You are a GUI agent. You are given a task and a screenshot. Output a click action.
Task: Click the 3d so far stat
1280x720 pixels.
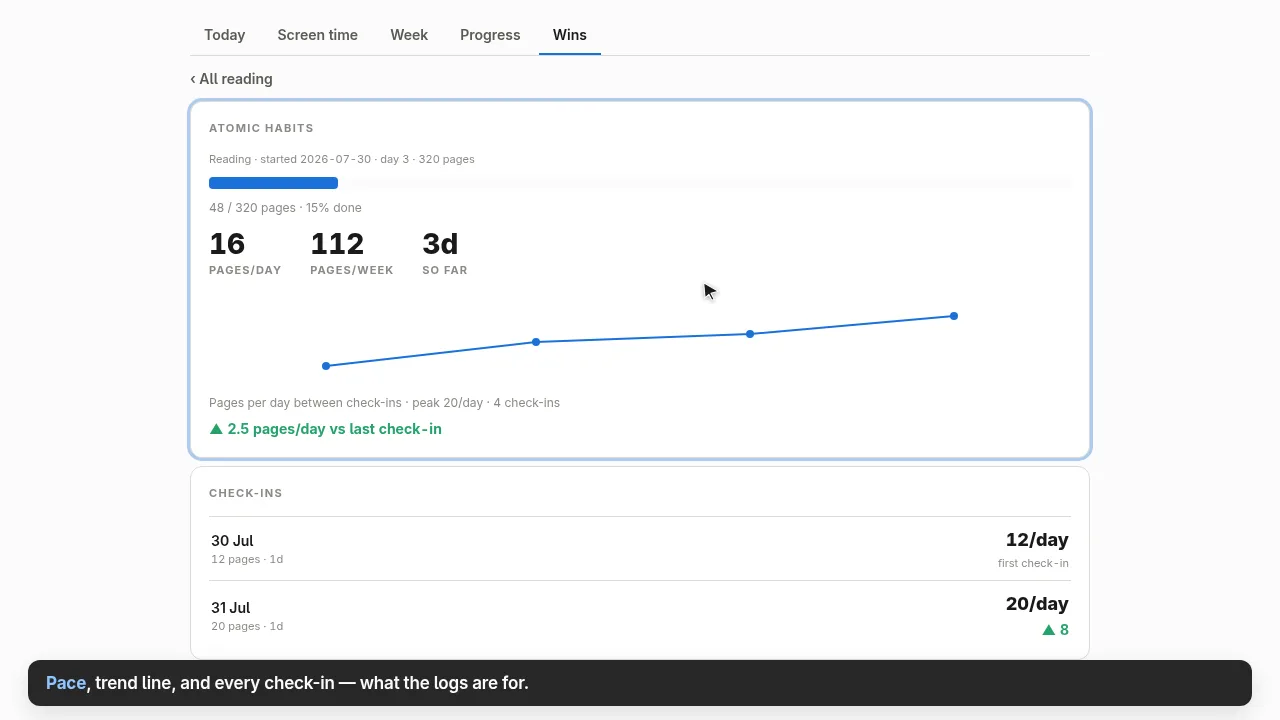[x=445, y=252]
